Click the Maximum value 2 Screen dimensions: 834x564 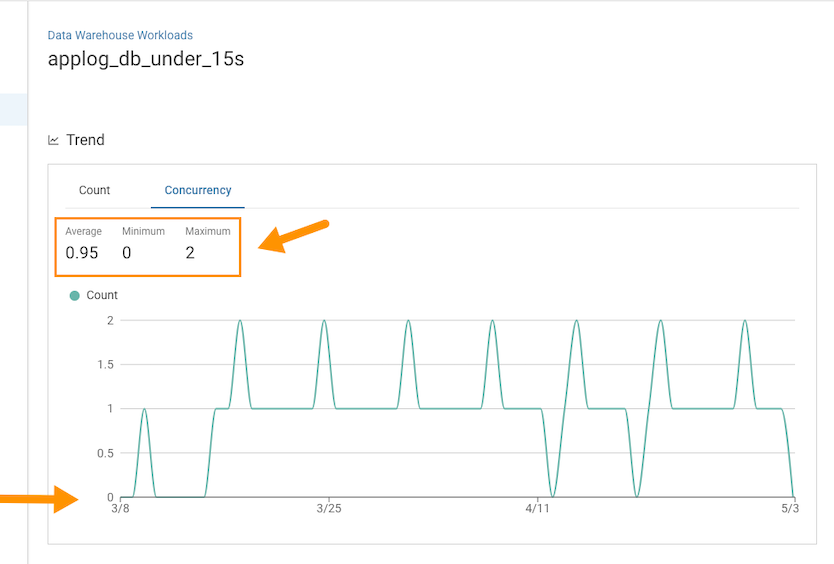coord(190,253)
